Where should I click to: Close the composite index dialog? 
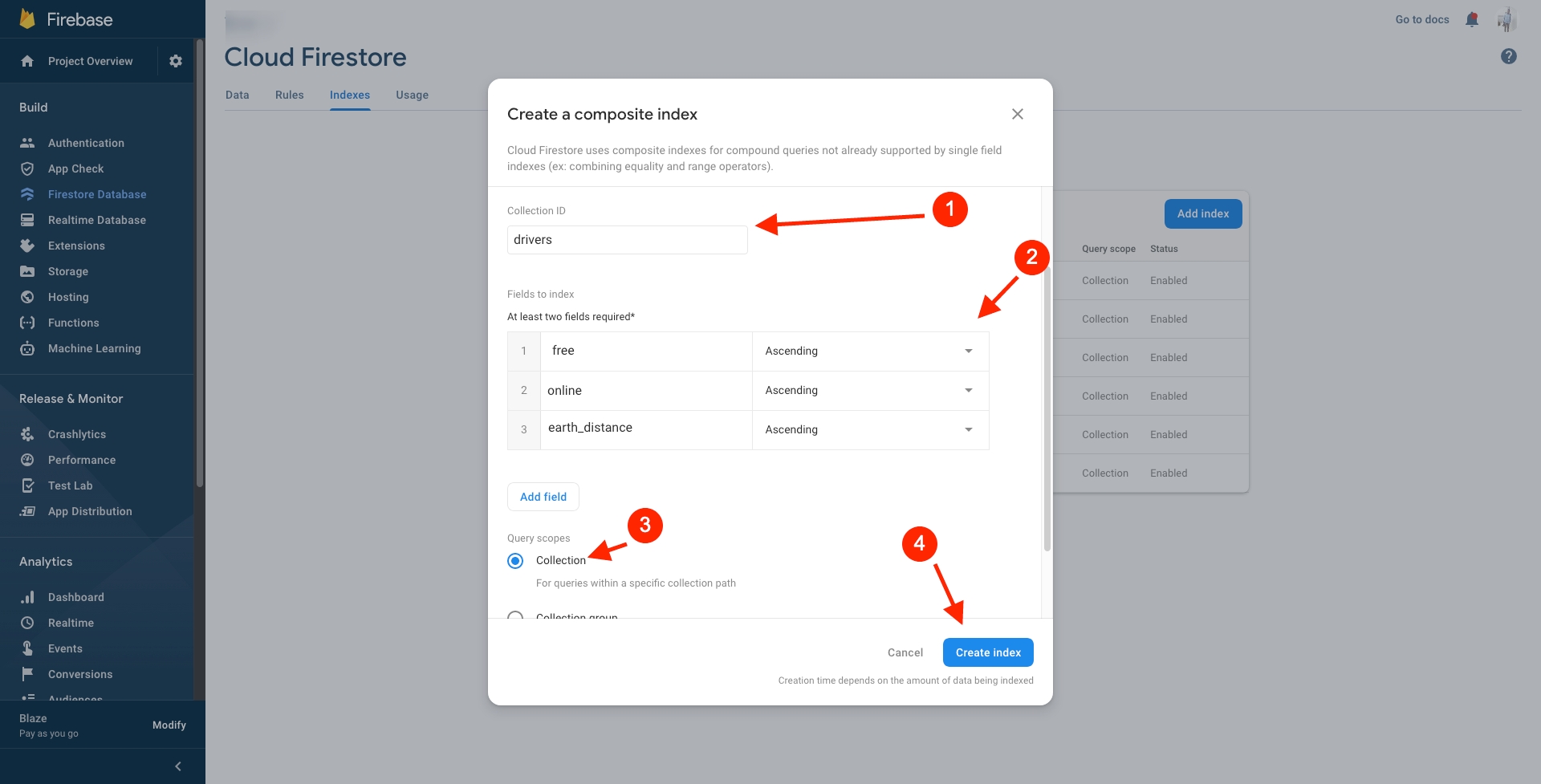1017,114
